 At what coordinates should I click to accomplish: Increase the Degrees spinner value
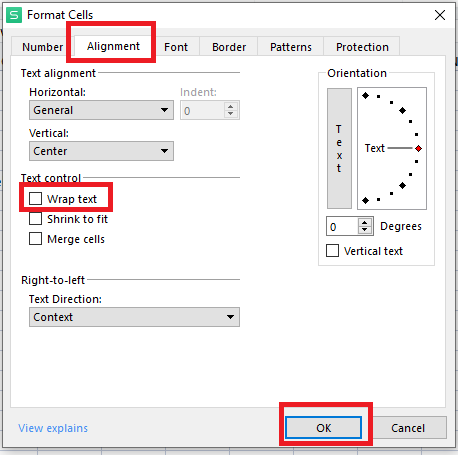pyautogui.click(x=365, y=222)
